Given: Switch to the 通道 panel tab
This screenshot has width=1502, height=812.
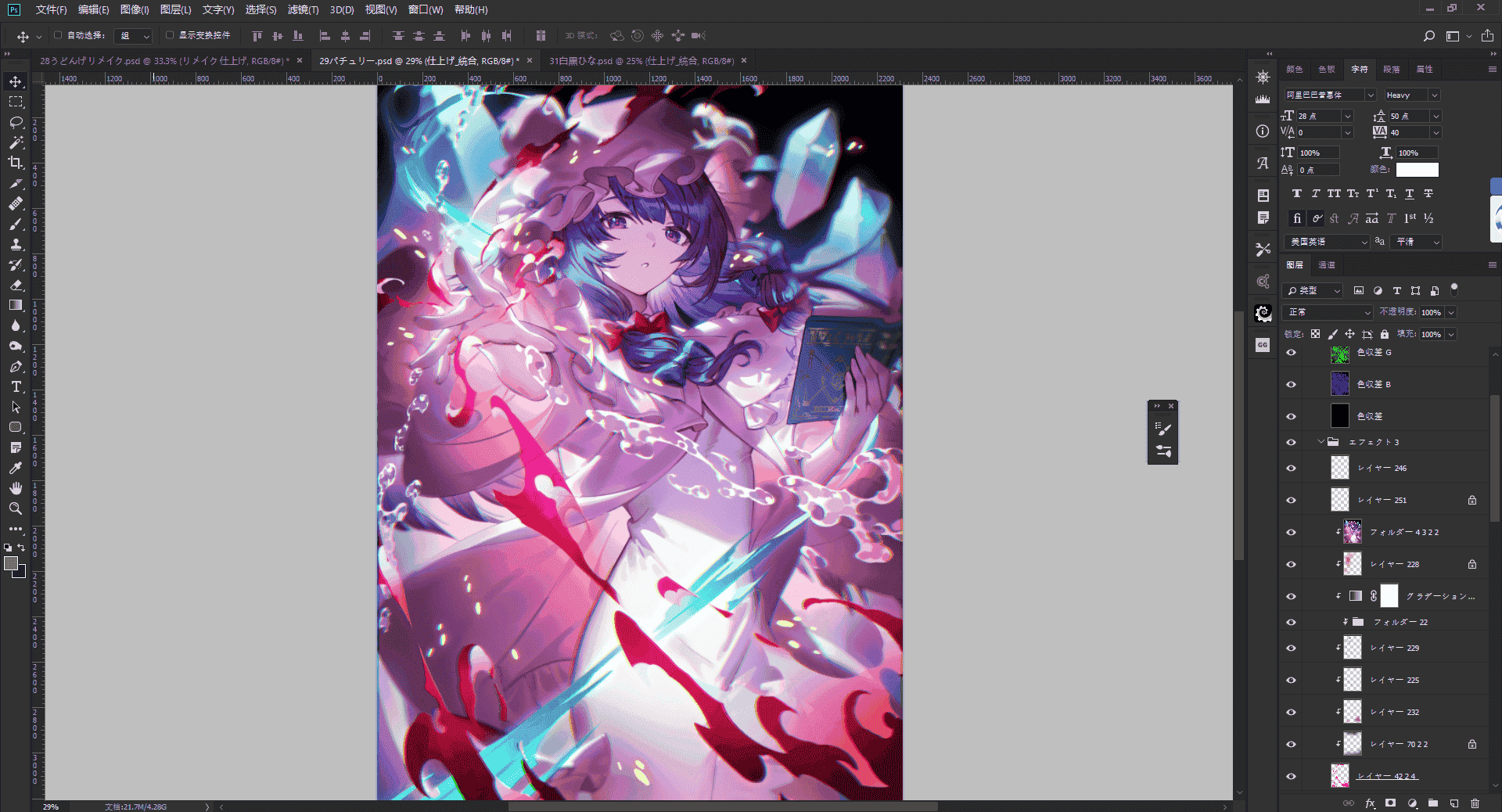Looking at the screenshot, I should point(1327,265).
